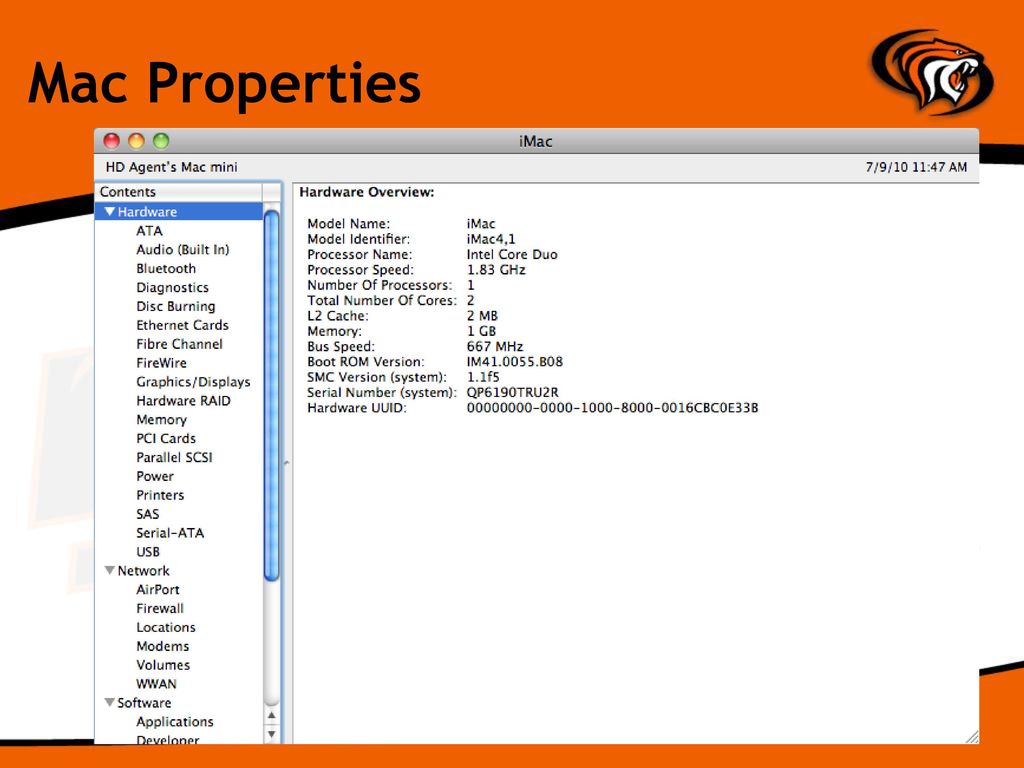
Task: Click the 7/9/10 11:47 AM timestamp
Action: [x=916, y=167]
